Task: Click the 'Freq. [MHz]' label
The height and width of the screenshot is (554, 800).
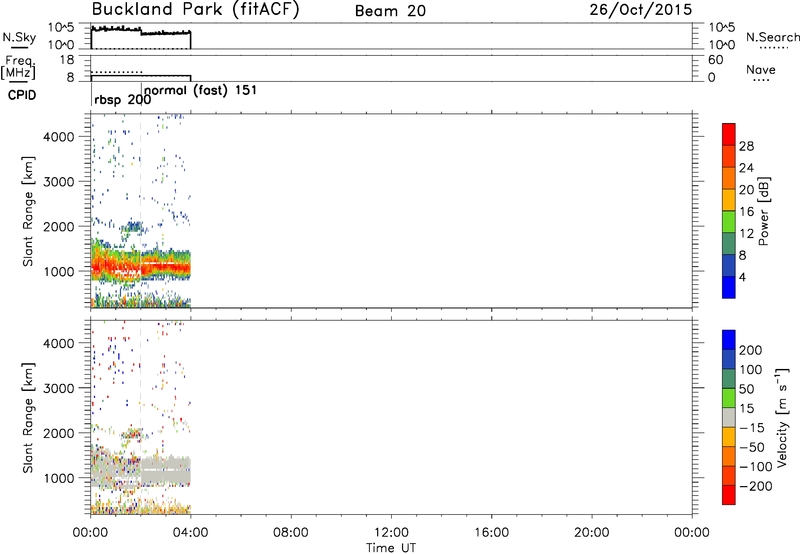Action: [19, 67]
